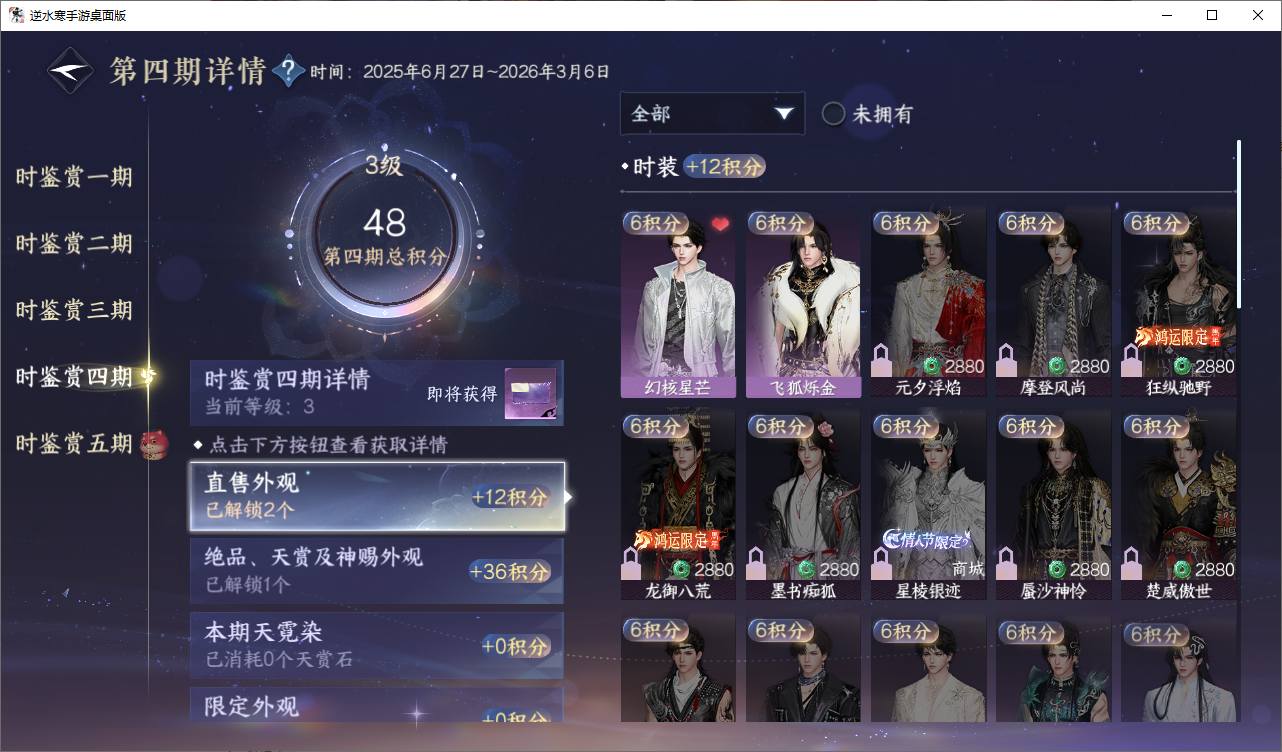Image resolution: width=1282 pixels, height=752 pixels.
Task: Select the 时鉴赏二期 tab
Action: (x=74, y=243)
